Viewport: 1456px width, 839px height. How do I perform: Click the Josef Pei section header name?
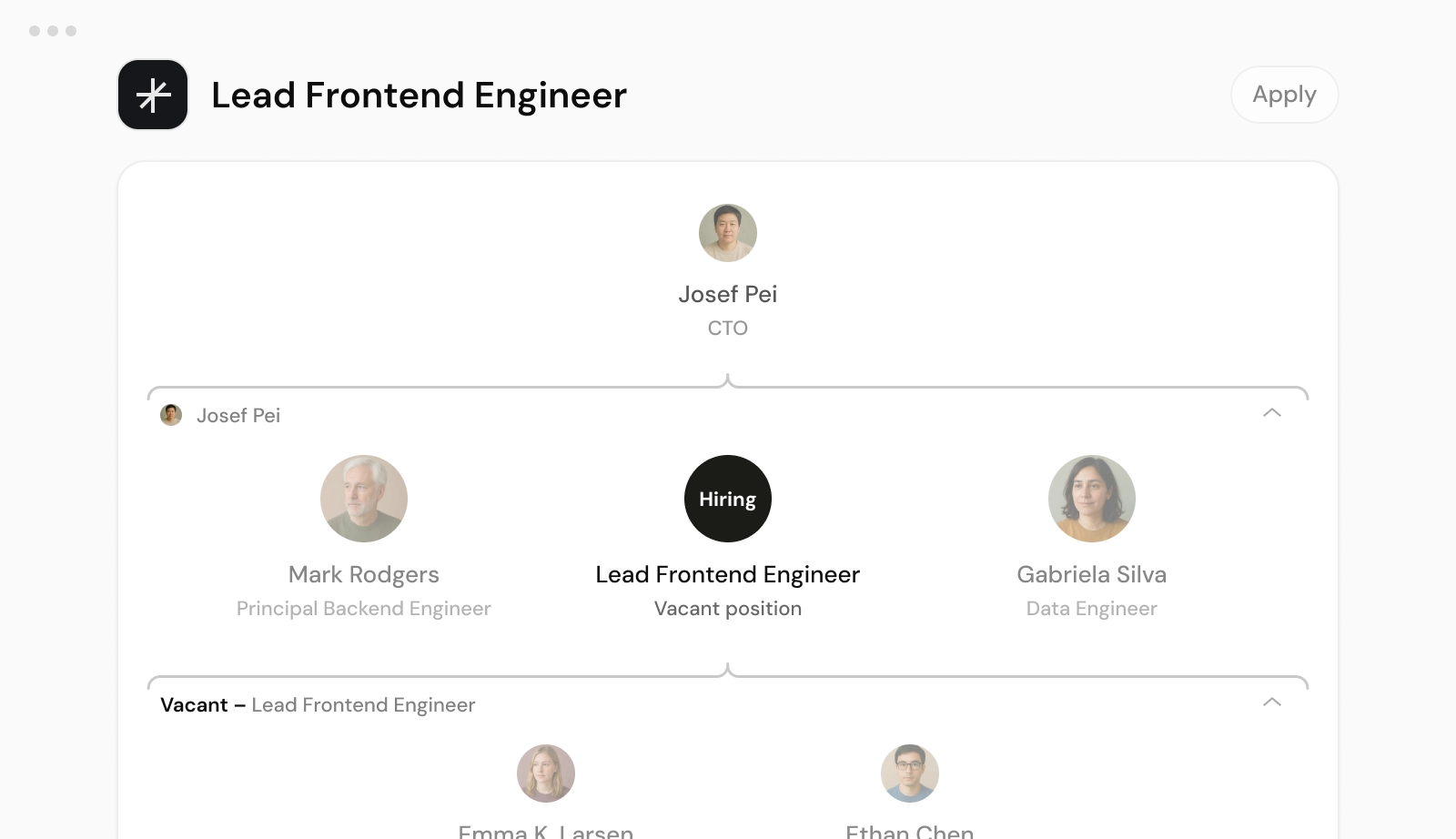[x=238, y=415]
